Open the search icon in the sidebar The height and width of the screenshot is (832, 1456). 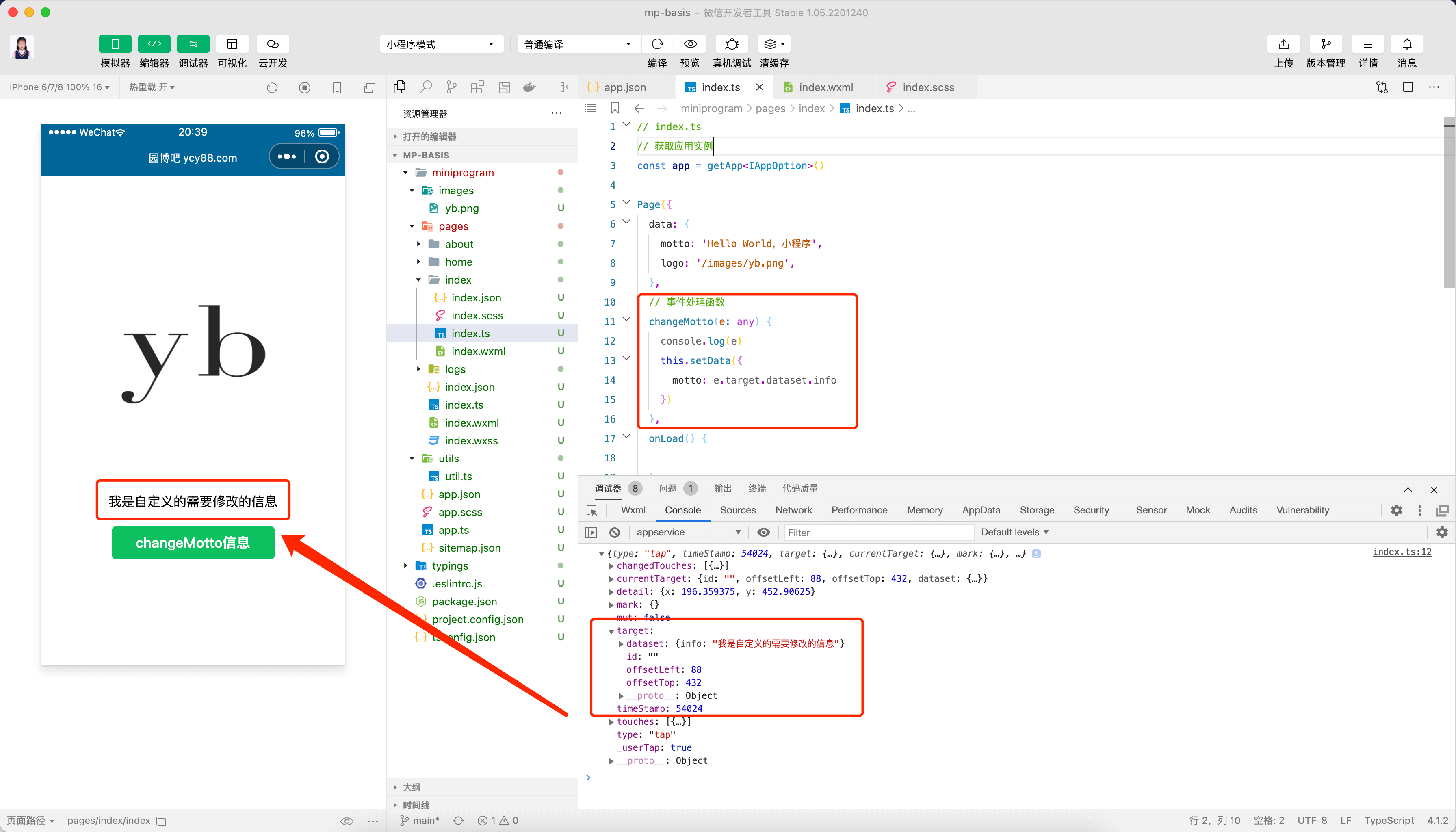426,87
